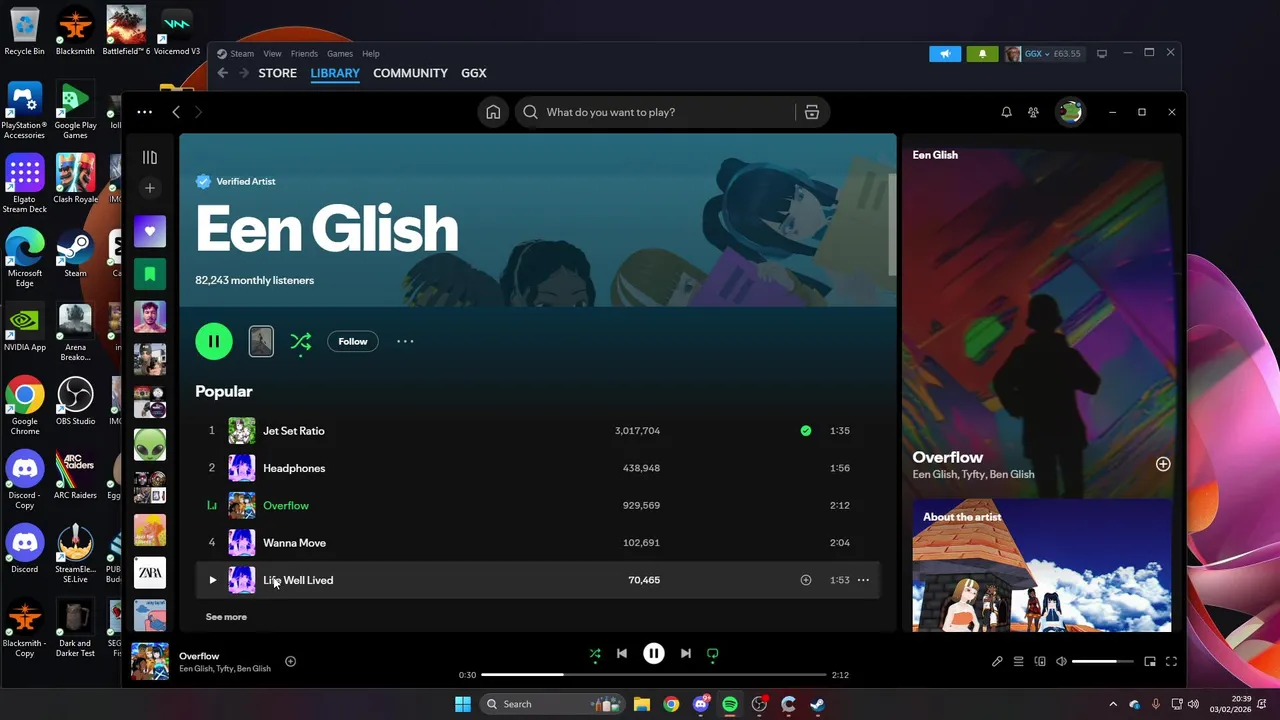Open the Browse icon in Spotify search bar

click(812, 112)
